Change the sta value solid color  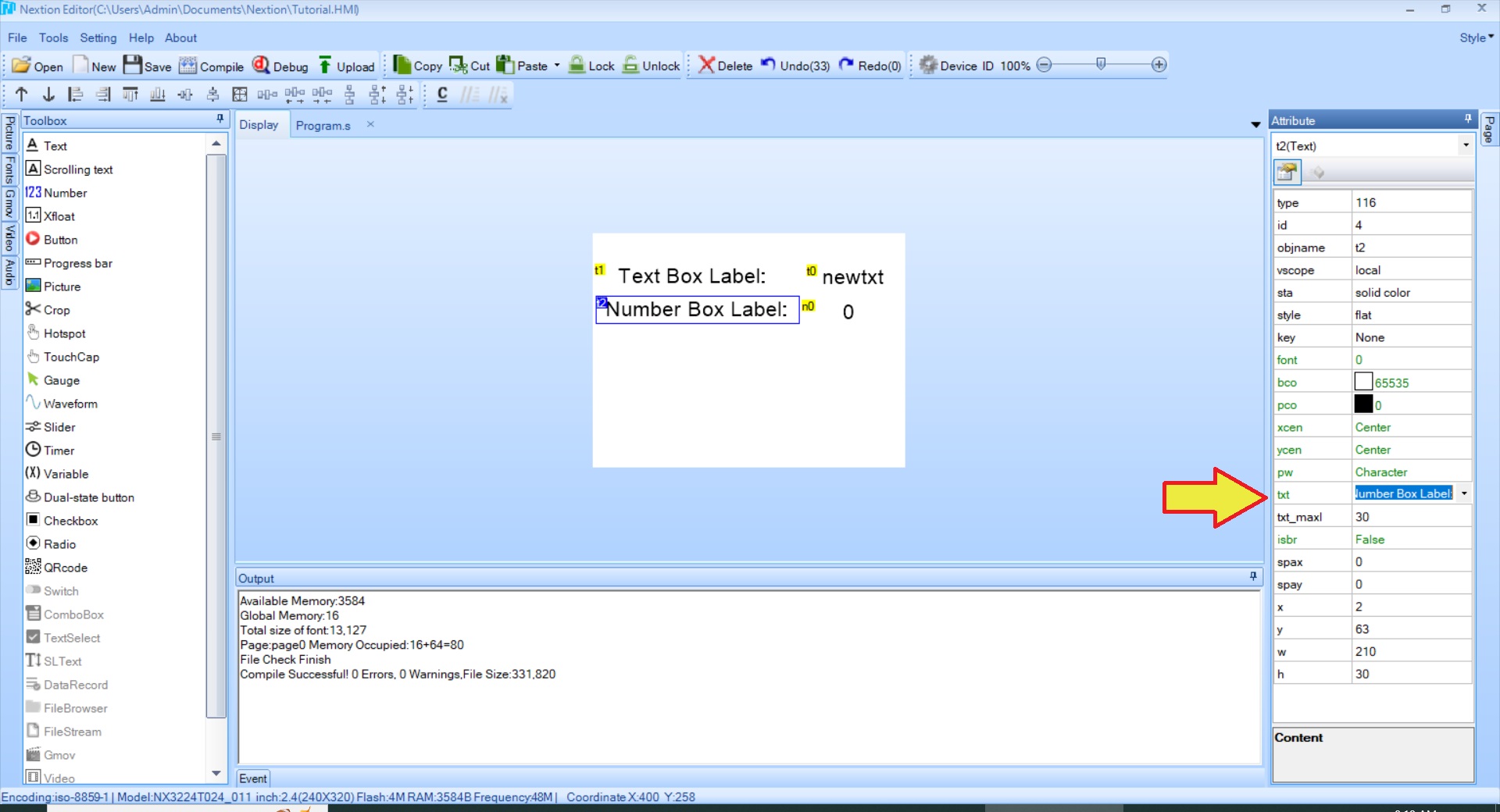tap(1412, 293)
